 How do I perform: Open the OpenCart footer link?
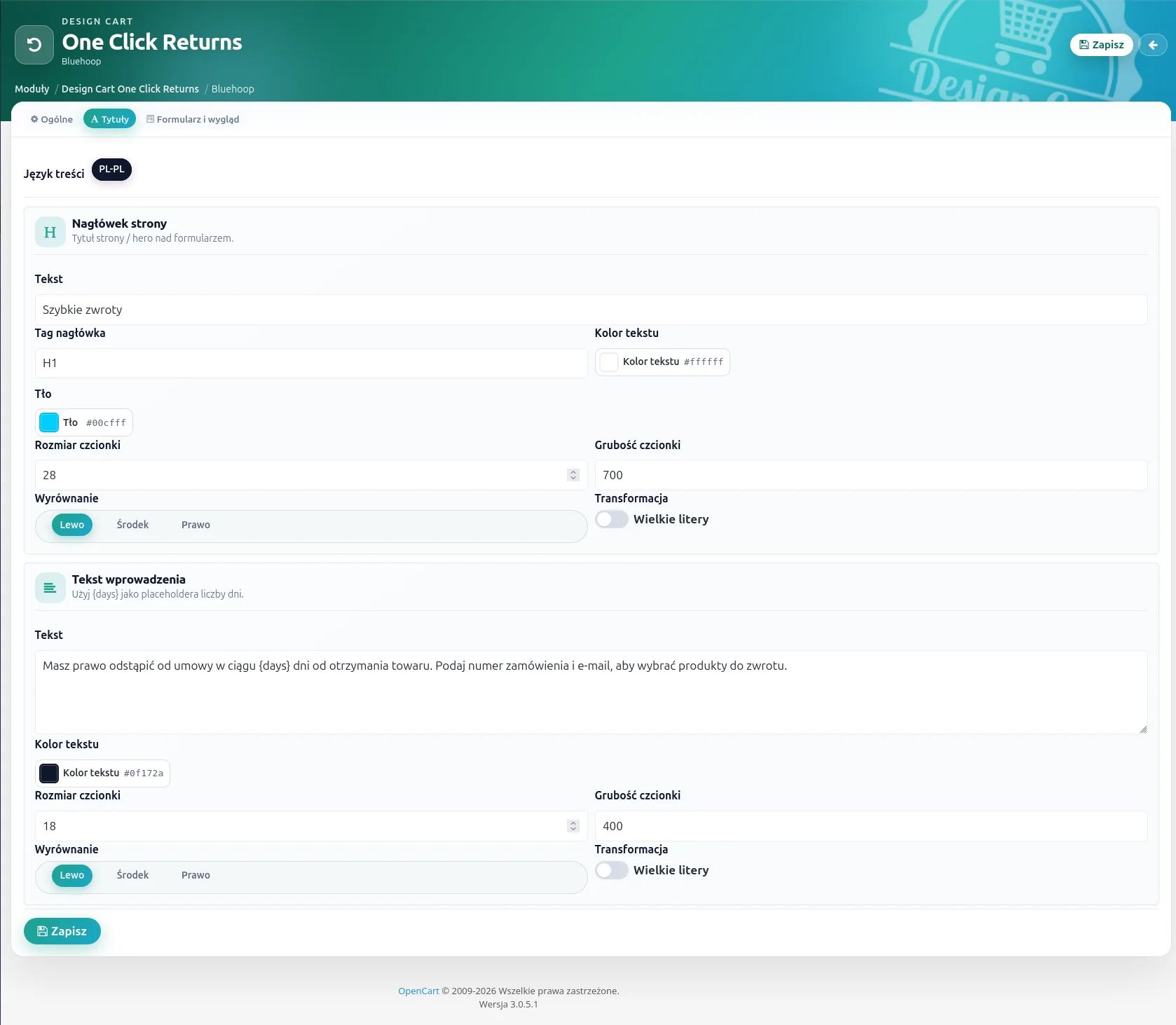[x=418, y=991]
